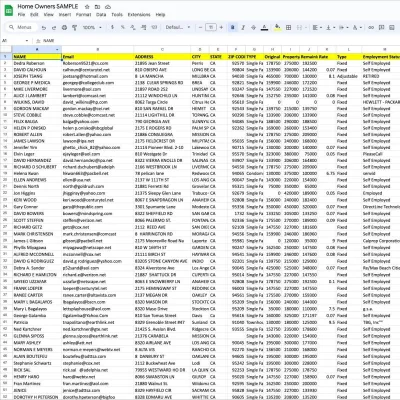Open the Default font dropdown

point(178,27)
